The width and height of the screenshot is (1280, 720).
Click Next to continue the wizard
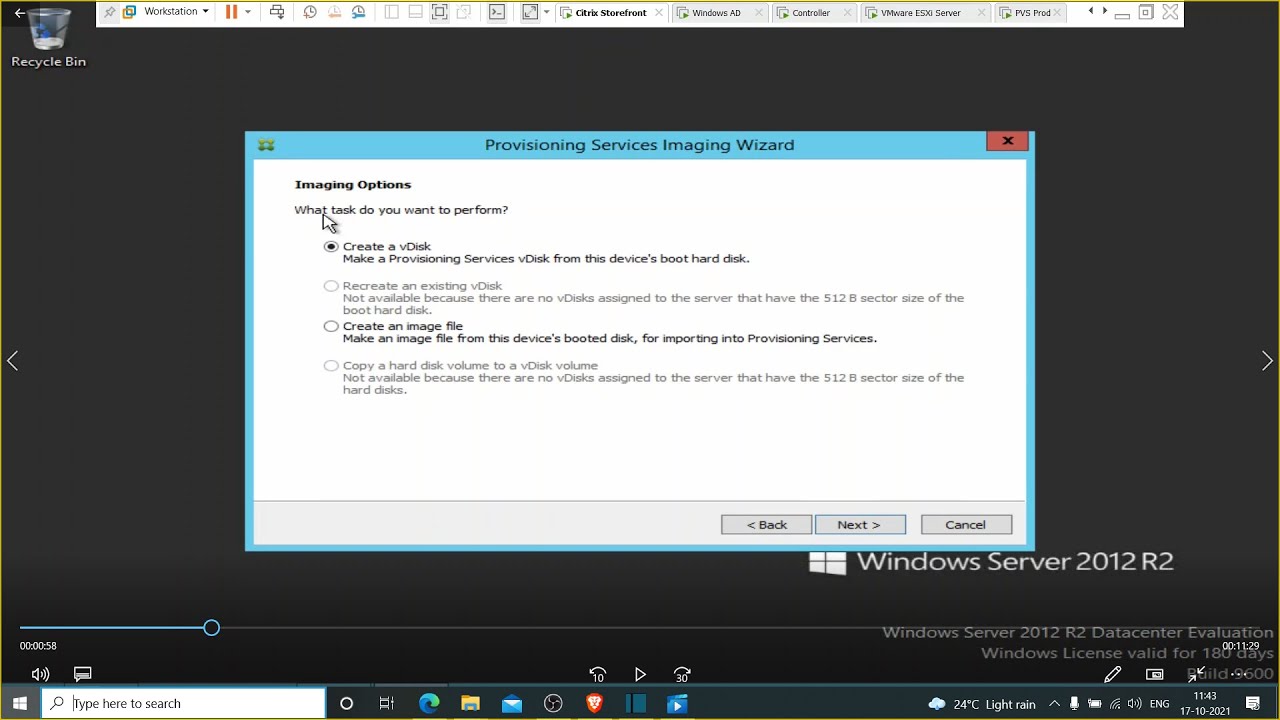[x=860, y=525]
